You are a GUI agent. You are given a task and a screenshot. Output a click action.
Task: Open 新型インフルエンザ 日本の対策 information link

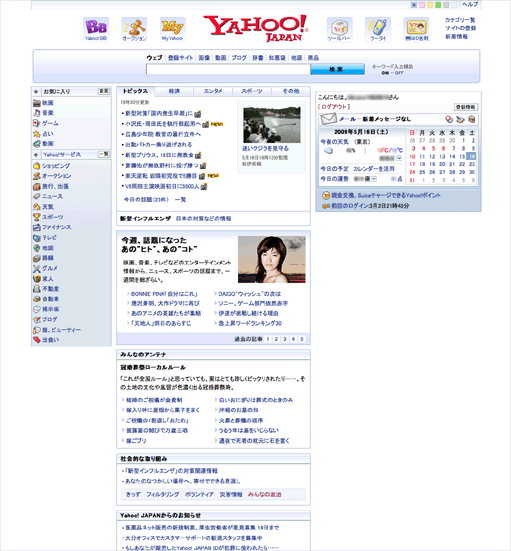click(x=203, y=219)
